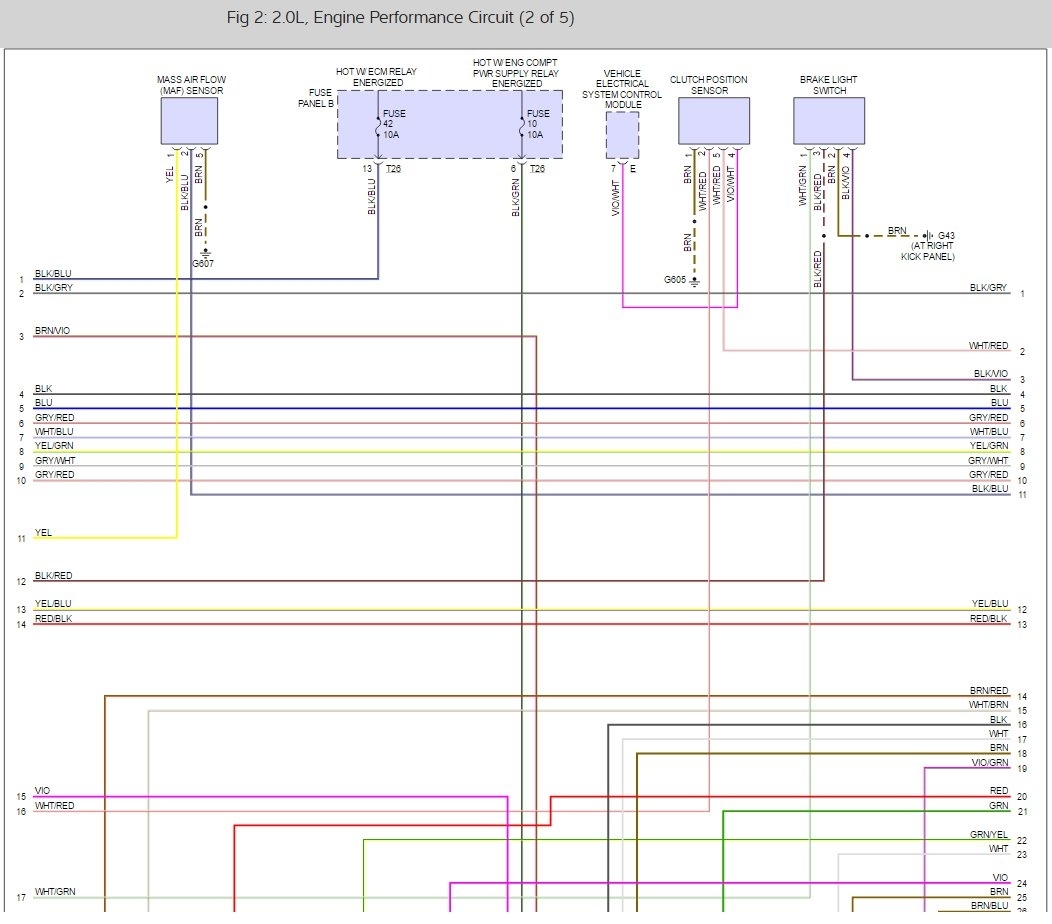Screen dimensions: 1052x924
Task: Click the BRN label at right pin 18
Action: click(999, 748)
